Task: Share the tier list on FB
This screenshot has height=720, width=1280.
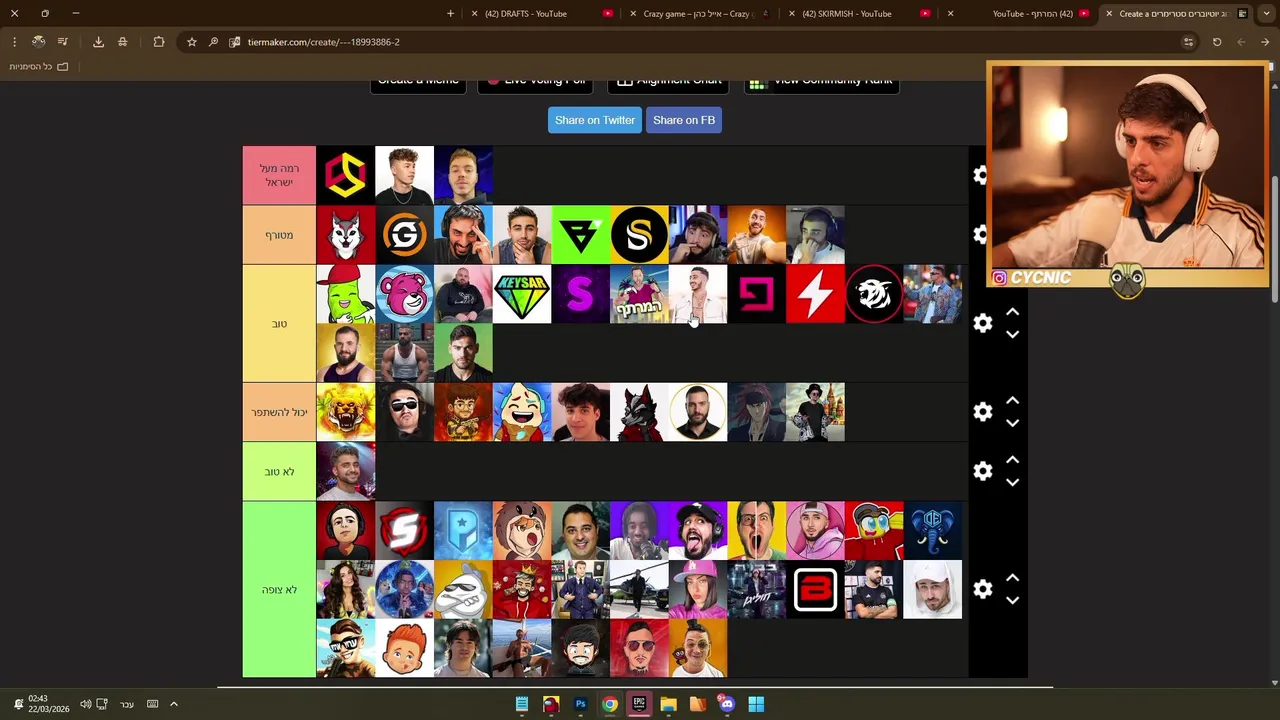Action: point(684,120)
